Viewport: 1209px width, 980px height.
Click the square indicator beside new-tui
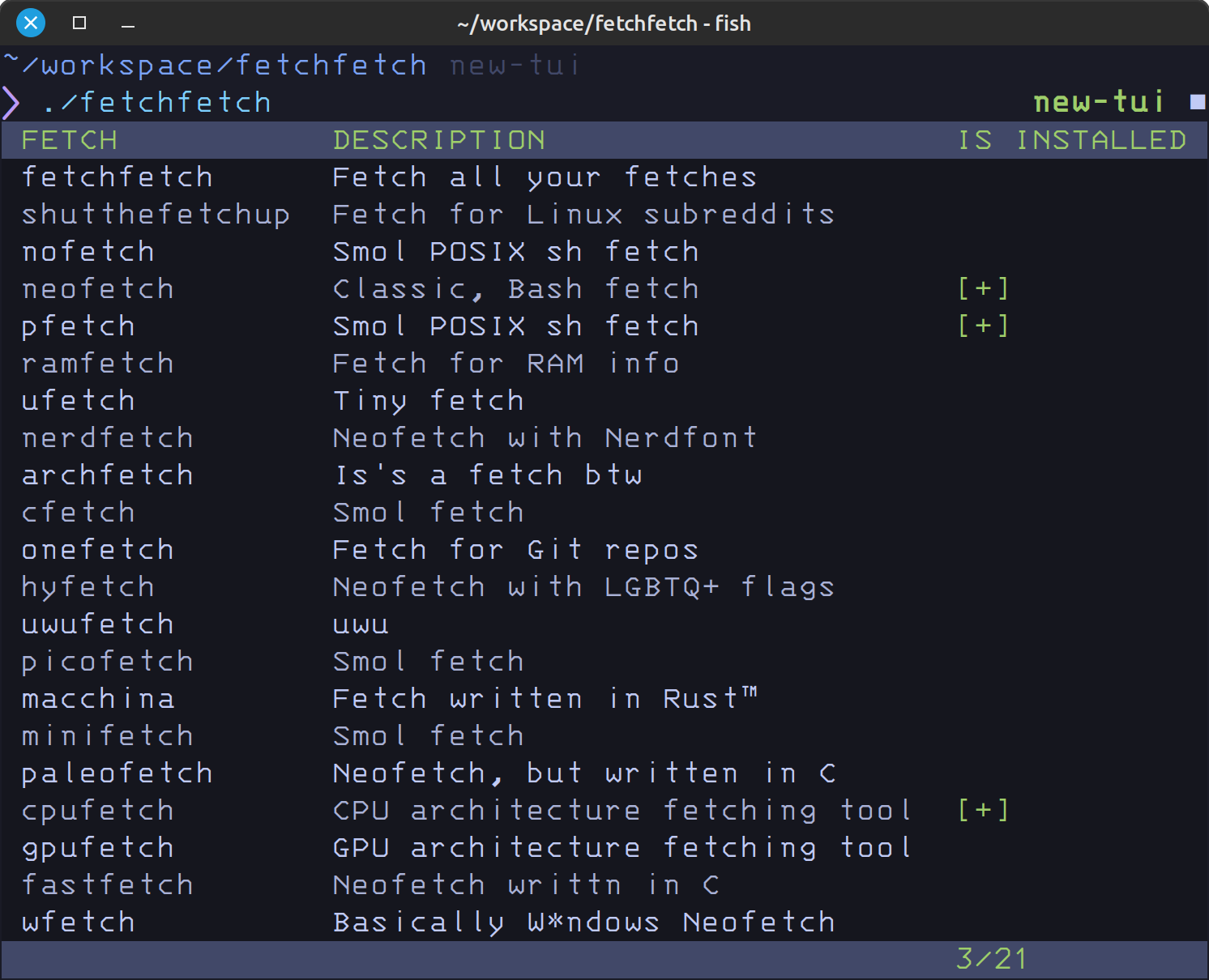click(x=1197, y=102)
